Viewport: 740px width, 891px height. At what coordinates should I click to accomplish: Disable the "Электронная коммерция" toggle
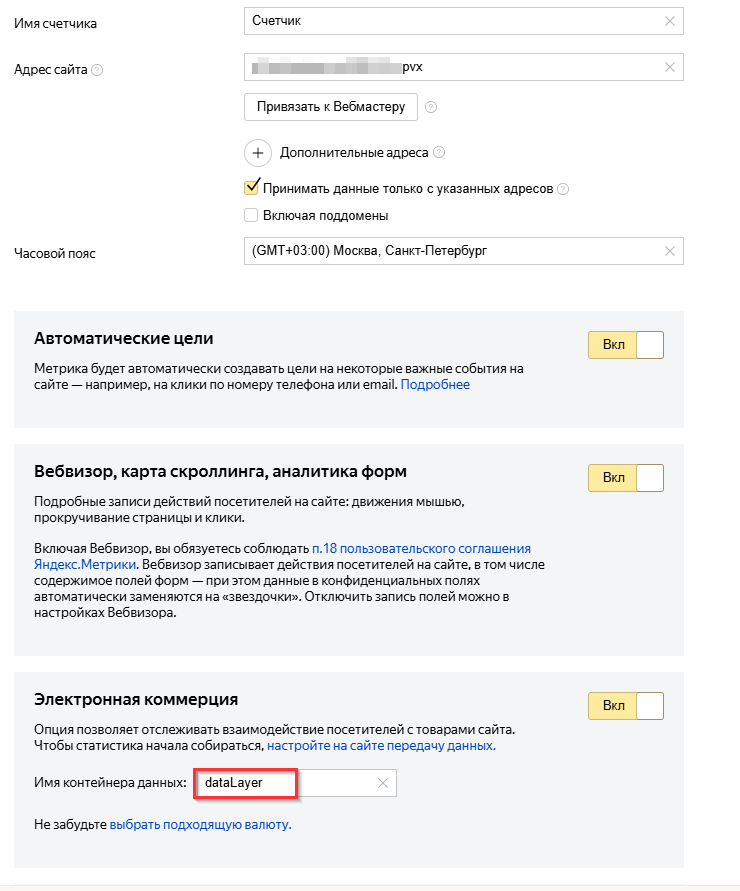pos(625,704)
